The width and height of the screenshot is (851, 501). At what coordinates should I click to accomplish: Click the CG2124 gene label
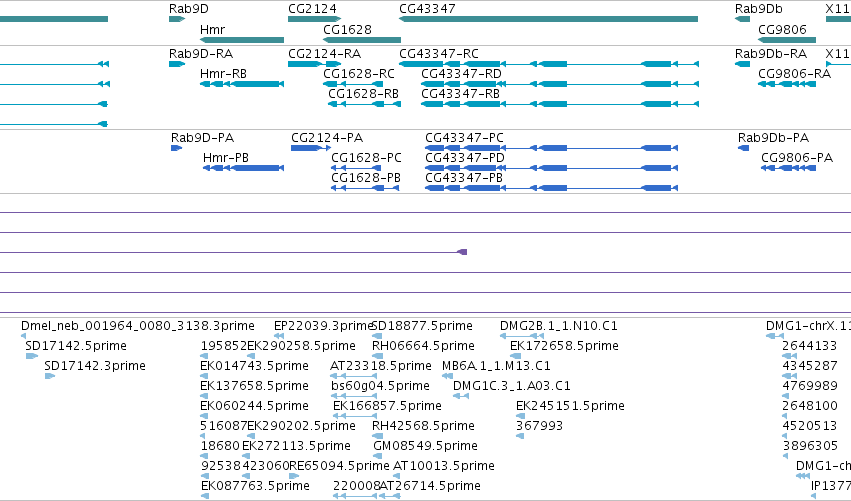(312, 9)
